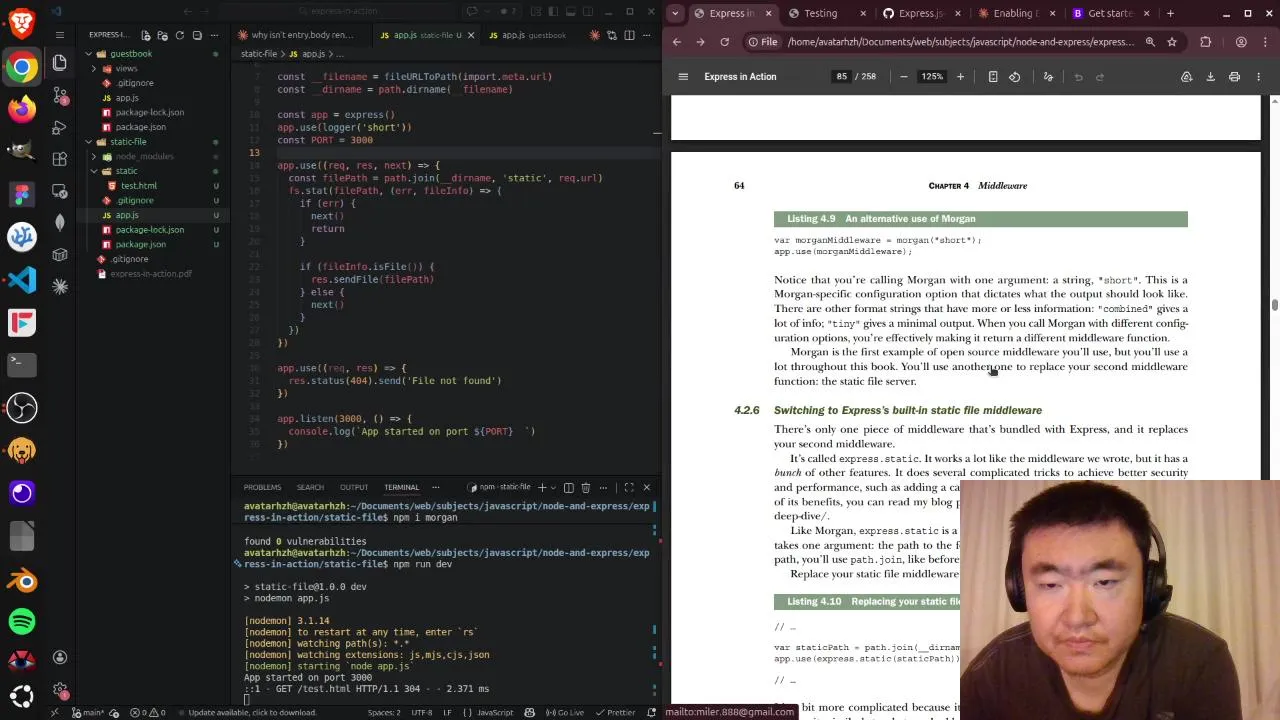Image resolution: width=1280 pixels, height=720 pixels.
Task: Click the fit to page PDF button
Action: 993,77
